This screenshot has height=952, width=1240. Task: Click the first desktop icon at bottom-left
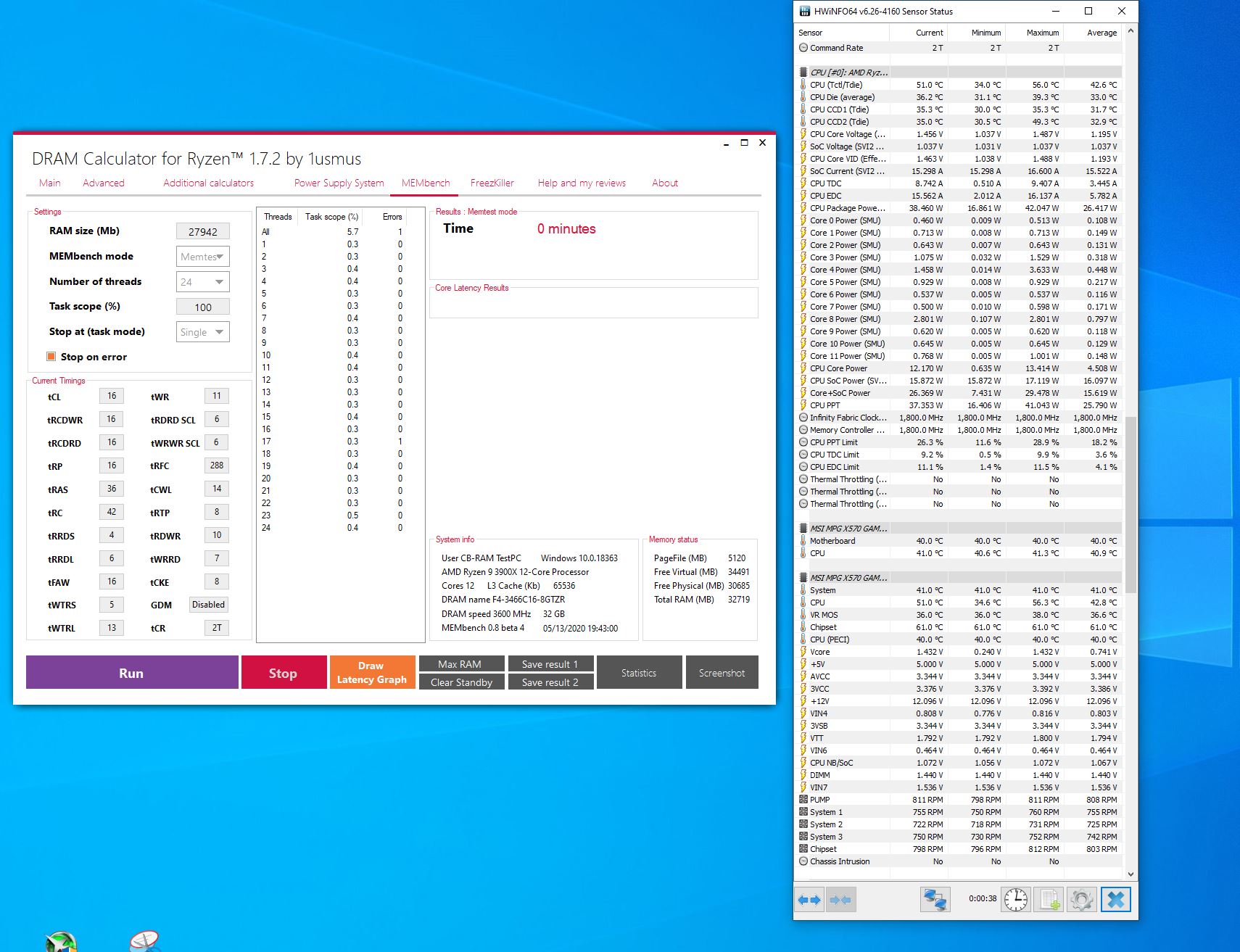click(61, 941)
